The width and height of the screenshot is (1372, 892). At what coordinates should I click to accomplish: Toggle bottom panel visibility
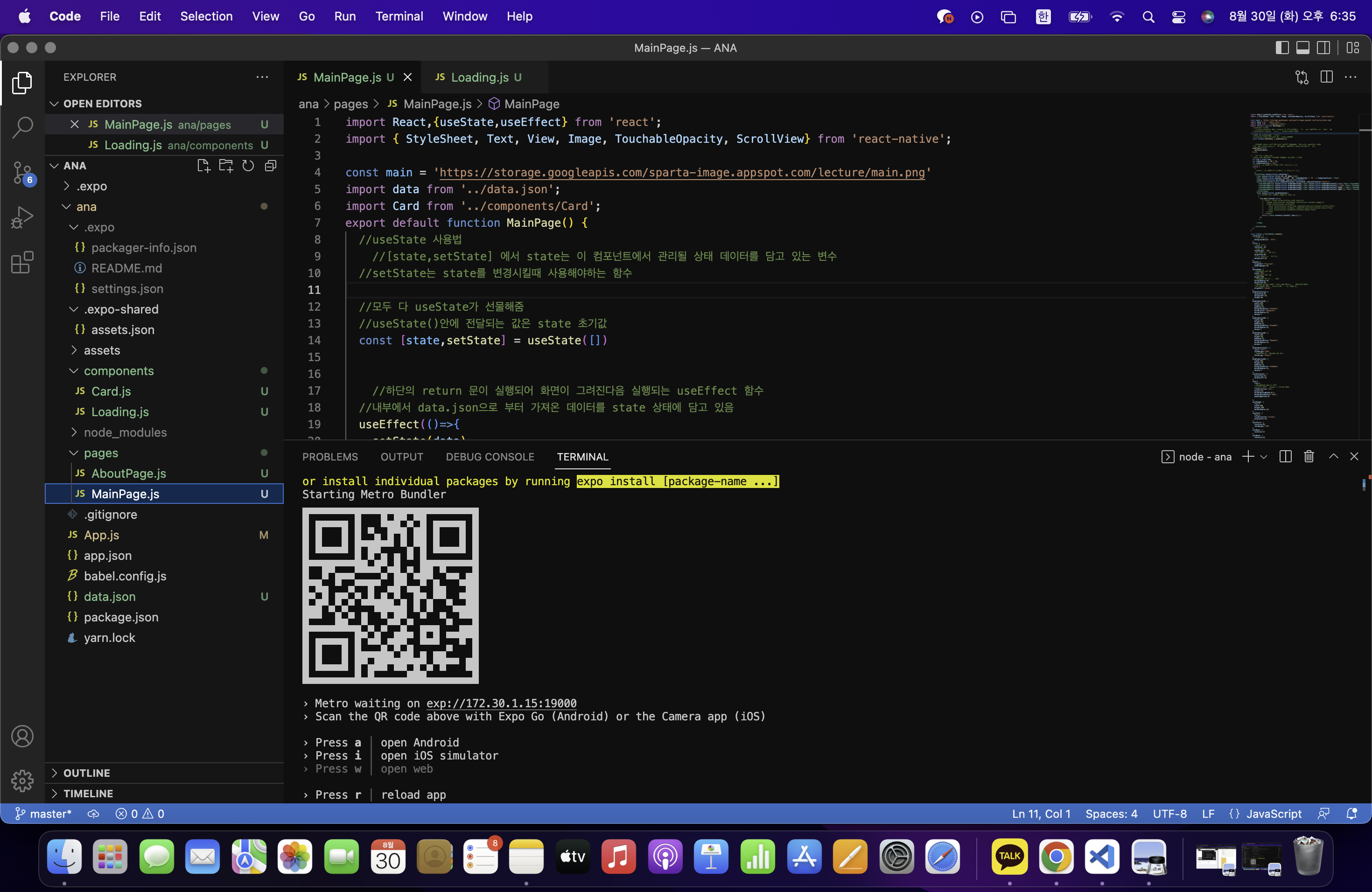[1303, 48]
